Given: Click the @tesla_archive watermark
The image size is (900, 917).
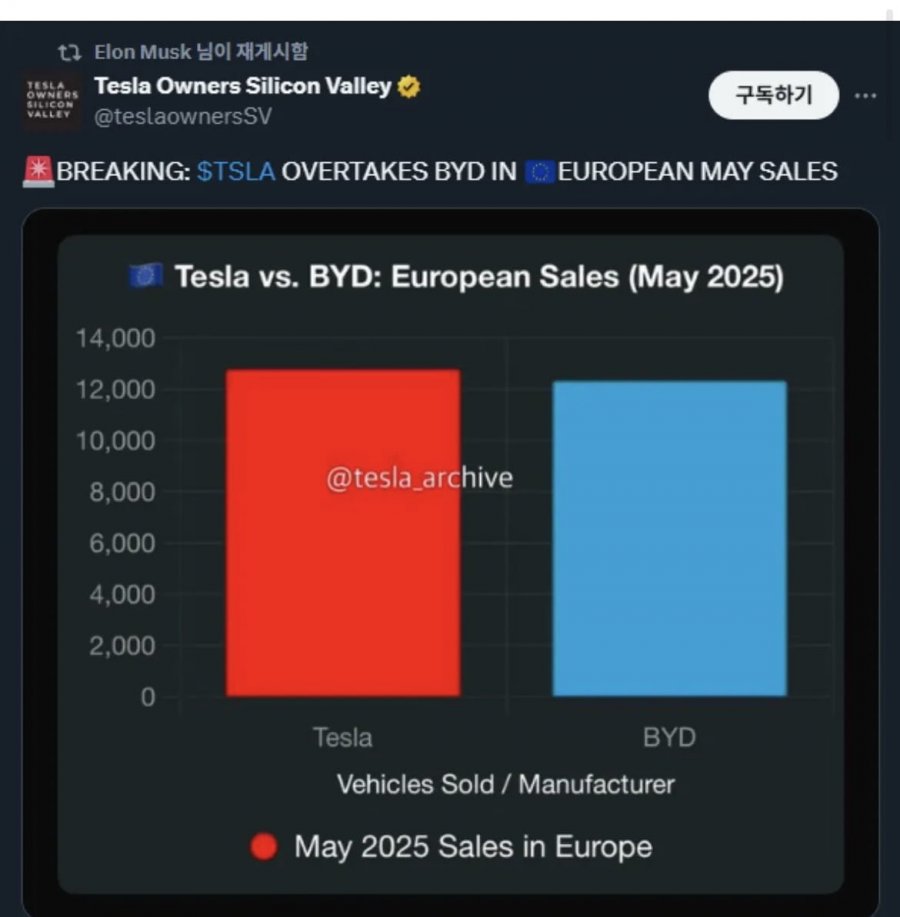Looking at the screenshot, I should tap(420, 478).
